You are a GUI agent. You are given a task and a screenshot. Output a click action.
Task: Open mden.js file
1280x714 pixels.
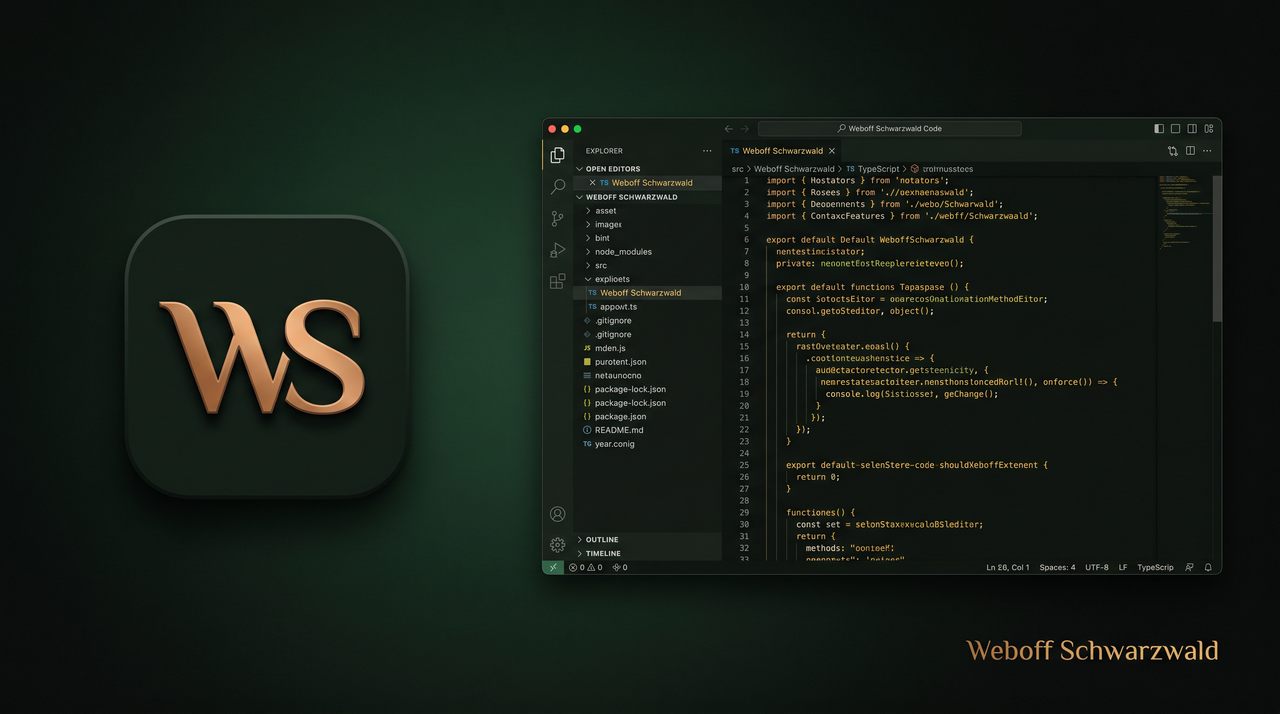(647, 348)
